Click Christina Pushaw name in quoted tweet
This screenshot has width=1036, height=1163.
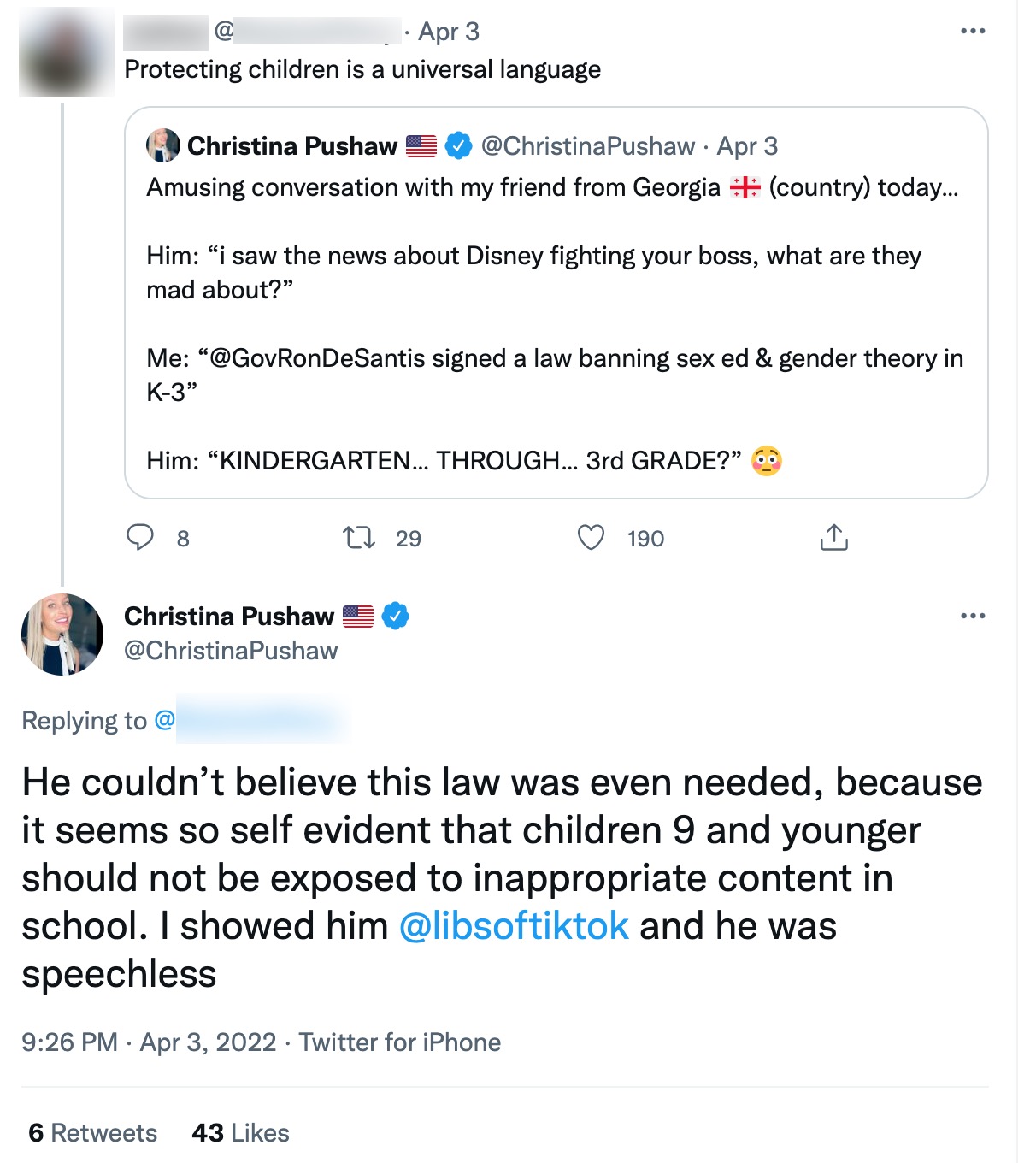pos(291,146)
